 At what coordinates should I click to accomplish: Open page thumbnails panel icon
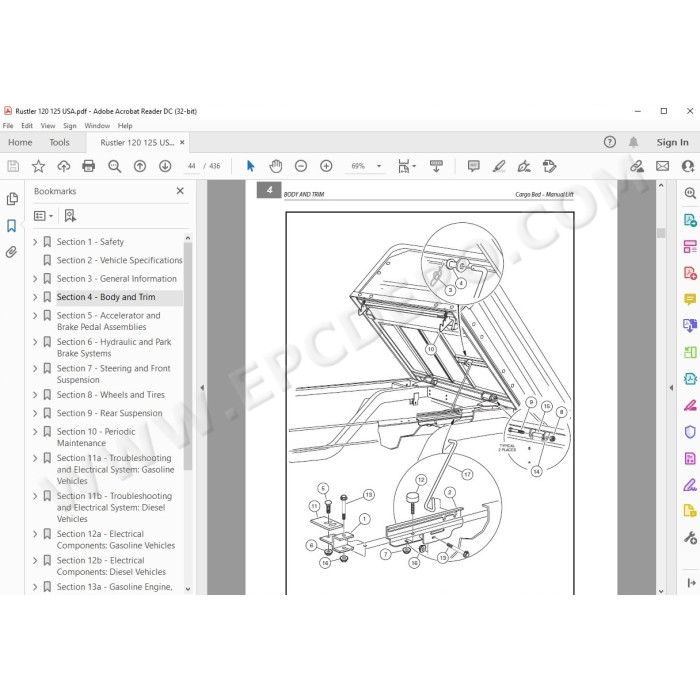click(12, 199)
